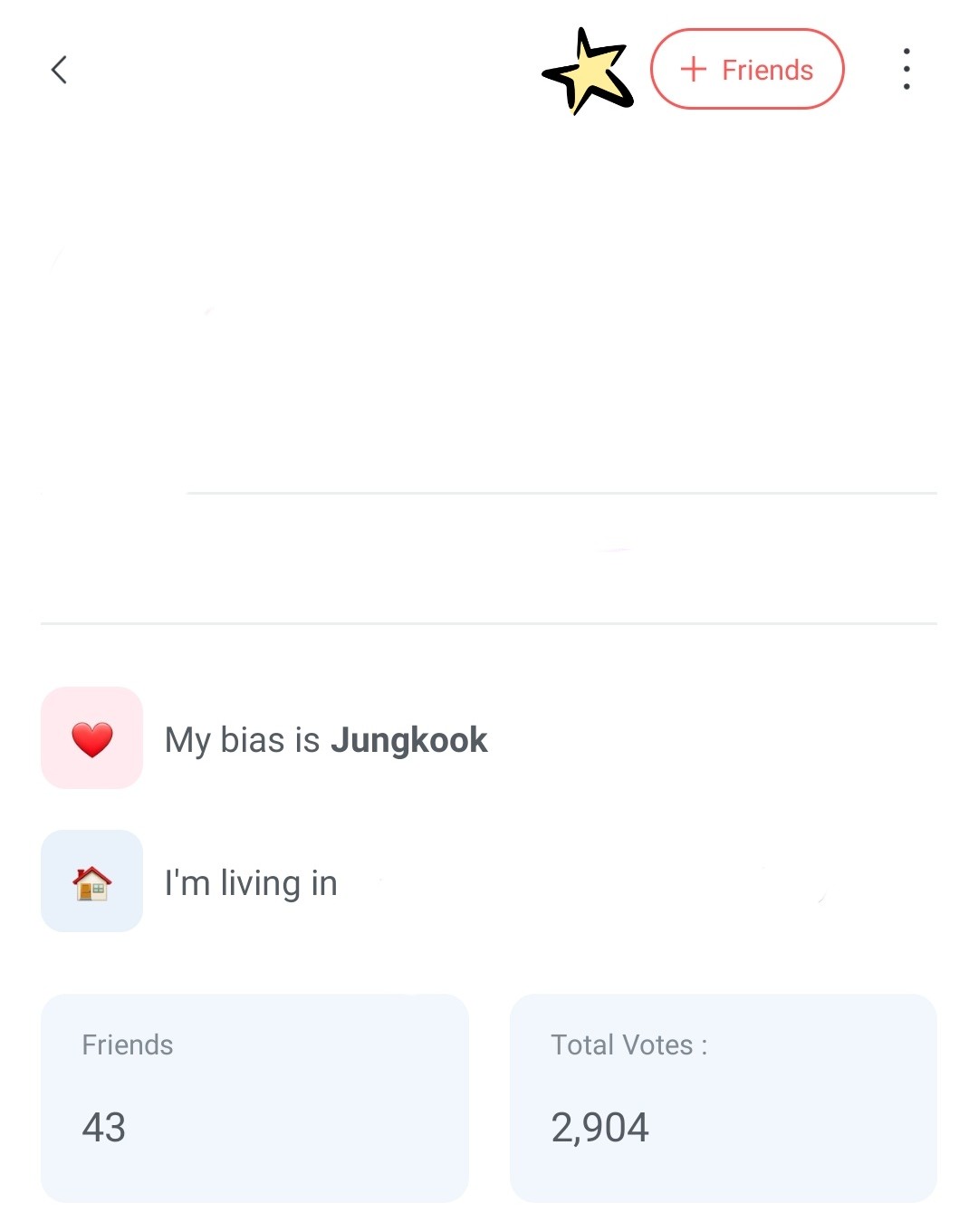The image size is (978, 1232).
Task: Click the plus sign in Friends button
Action: point(693,70)
